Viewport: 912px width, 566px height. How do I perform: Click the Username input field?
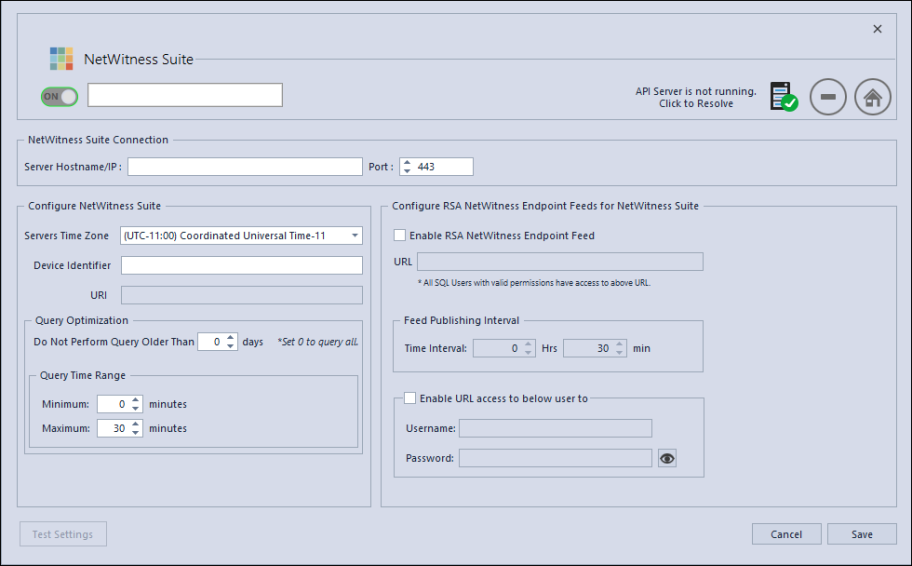coord(555,428)
